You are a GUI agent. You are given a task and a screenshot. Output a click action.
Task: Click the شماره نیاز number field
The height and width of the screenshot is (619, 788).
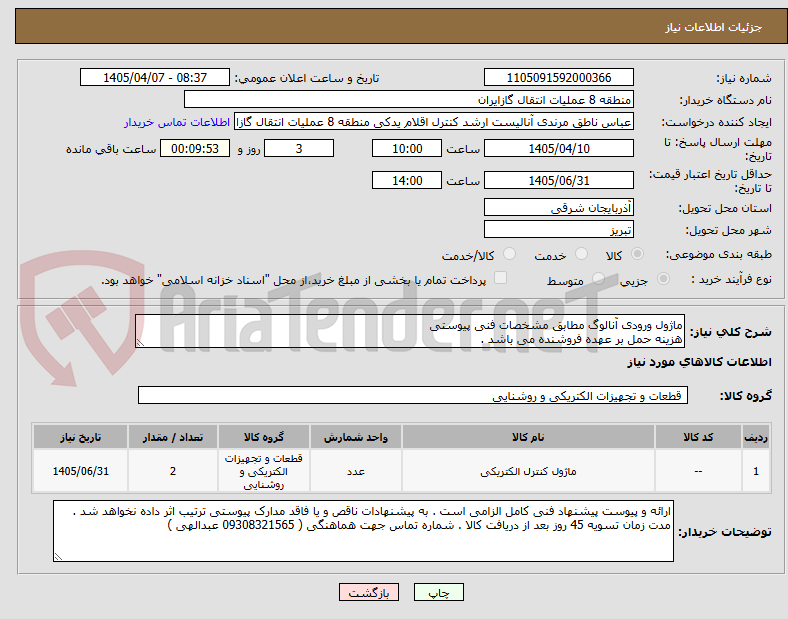click(558, 77)
